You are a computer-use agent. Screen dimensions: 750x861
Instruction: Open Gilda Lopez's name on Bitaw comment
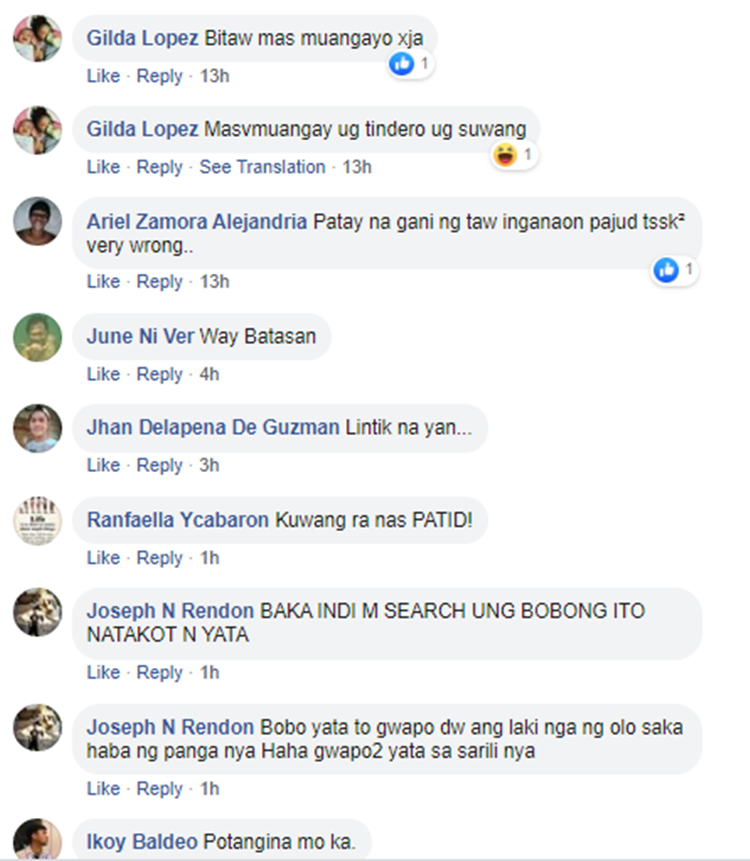143,38
